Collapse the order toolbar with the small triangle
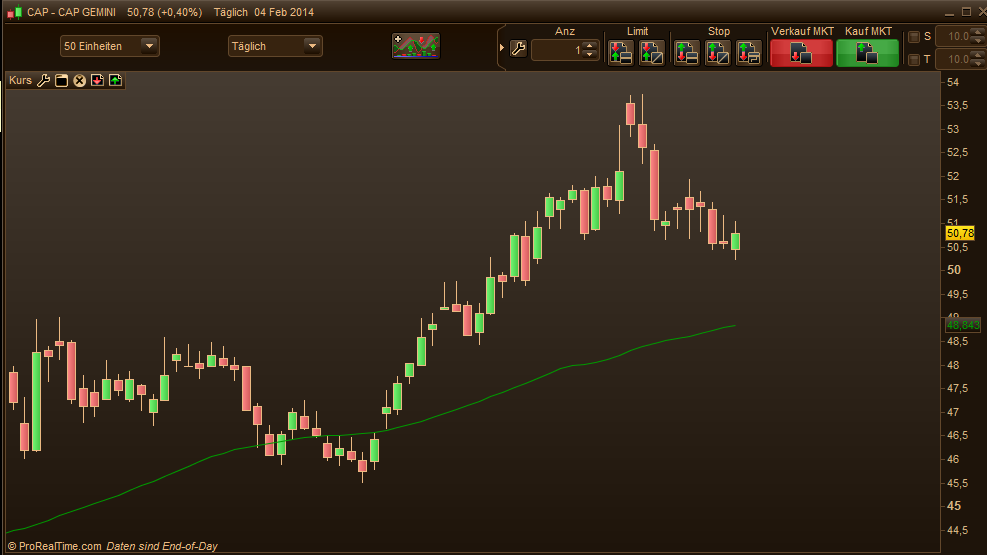 click(502, 48)
